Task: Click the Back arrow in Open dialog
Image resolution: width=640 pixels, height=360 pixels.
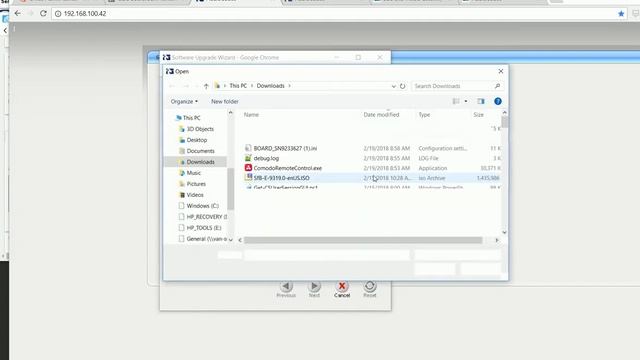Action: 172,86
